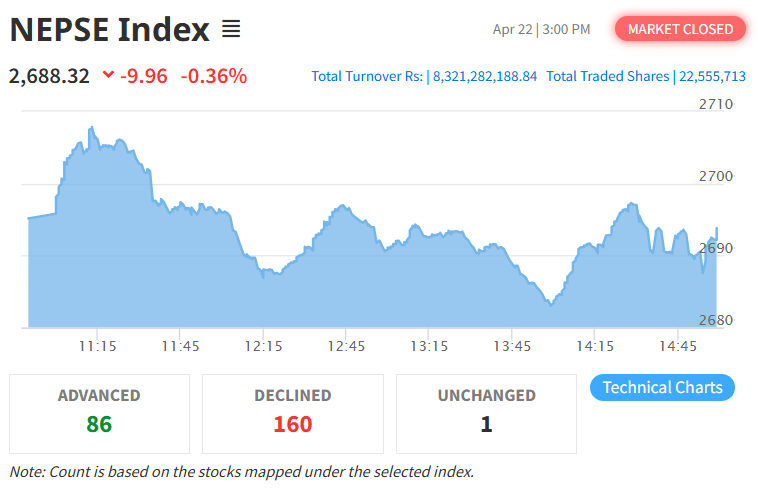The image size is (758, 498).
Task: Click the -0.36% percentage change
Action: pyautogui.click(x=213, y=75)
